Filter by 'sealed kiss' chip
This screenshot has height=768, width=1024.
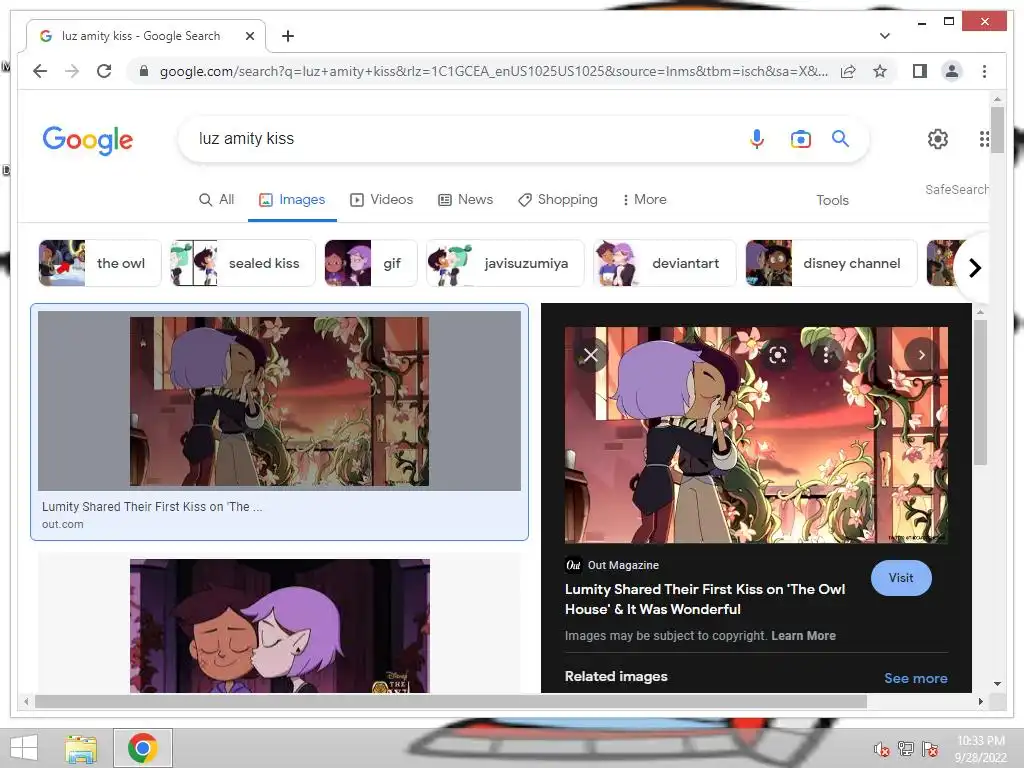coord(243,263)
